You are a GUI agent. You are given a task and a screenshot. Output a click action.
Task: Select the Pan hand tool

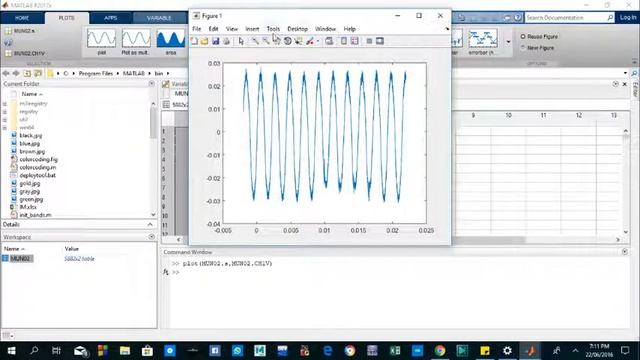pos(277,41)
